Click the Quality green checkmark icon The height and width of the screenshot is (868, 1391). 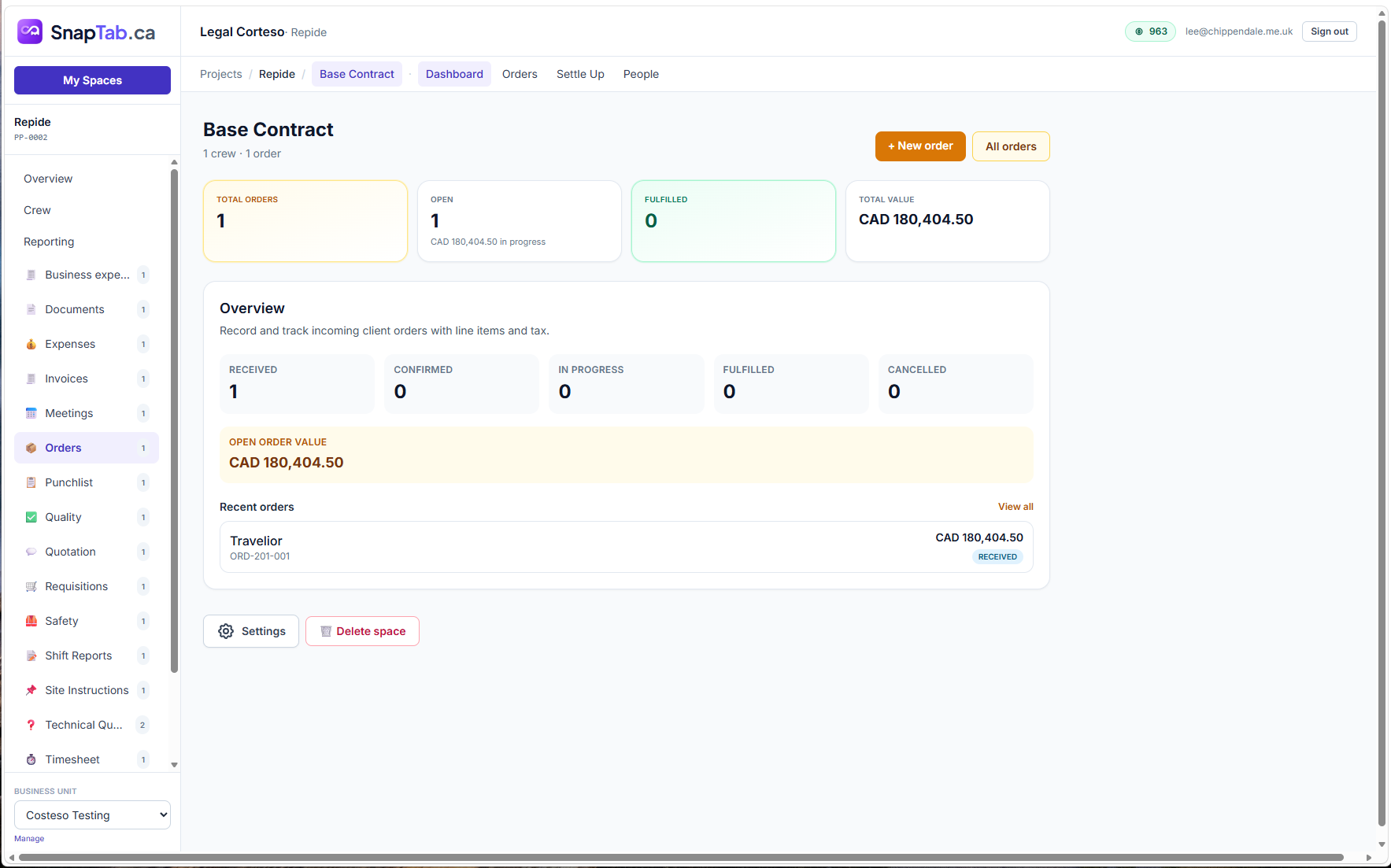(31, 517)
